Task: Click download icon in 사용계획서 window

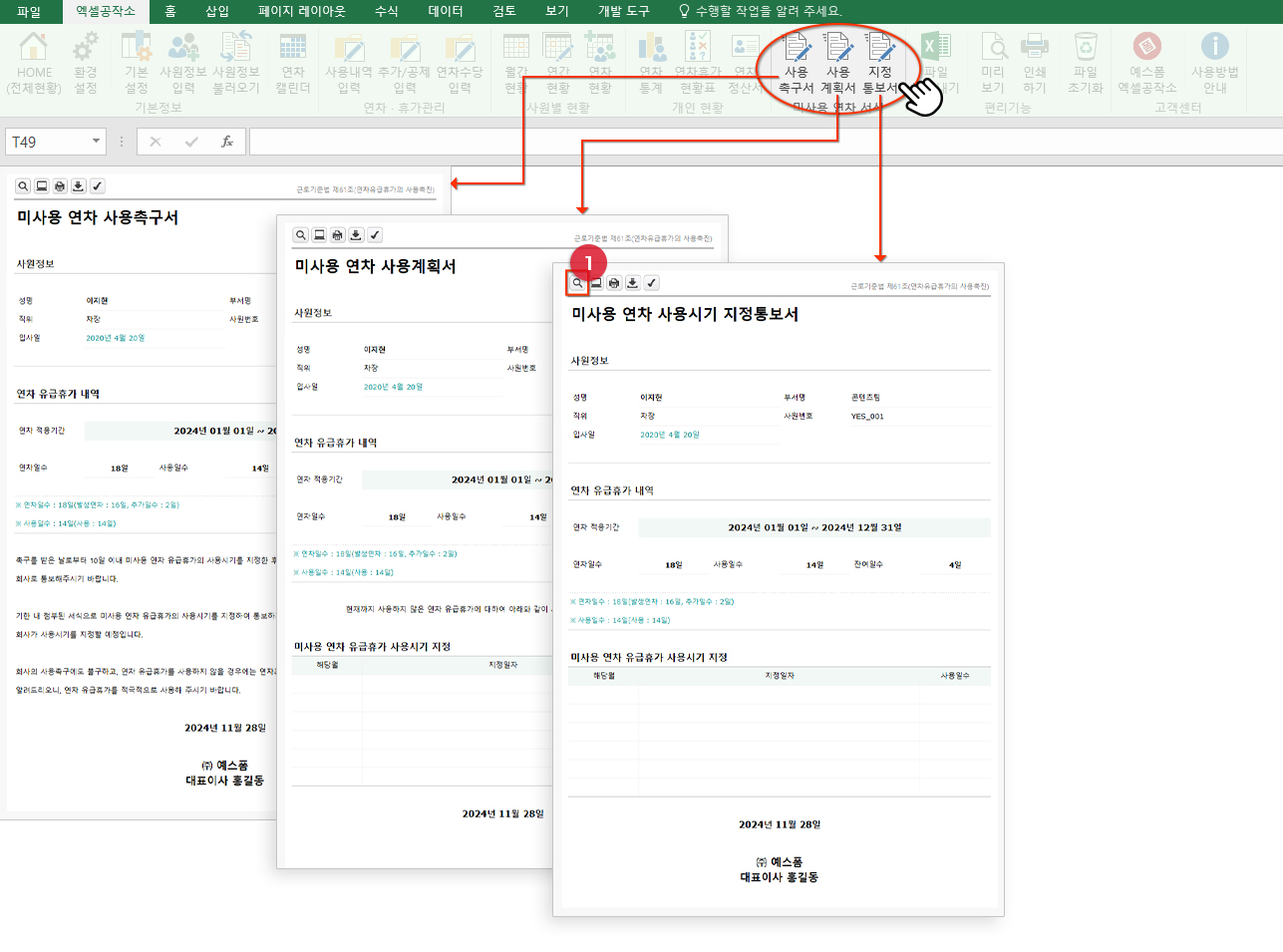Action: tap(356, 235)
